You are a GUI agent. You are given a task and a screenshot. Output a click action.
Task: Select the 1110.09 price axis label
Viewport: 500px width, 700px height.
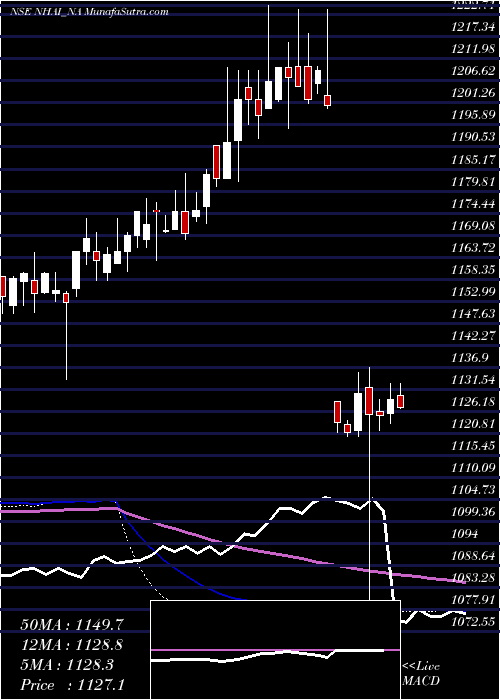click(x=472, y=469)
